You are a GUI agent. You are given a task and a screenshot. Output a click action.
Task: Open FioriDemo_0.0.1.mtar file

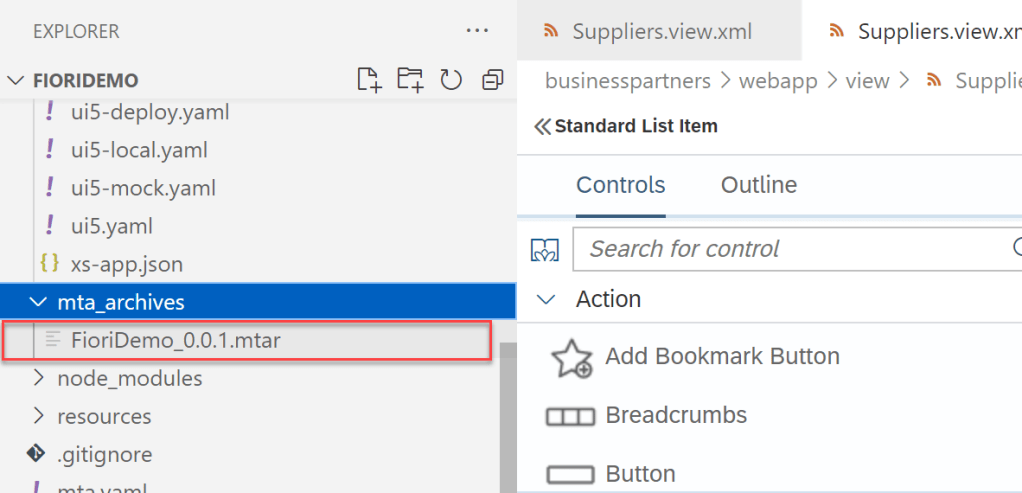[x=175, y=340]
